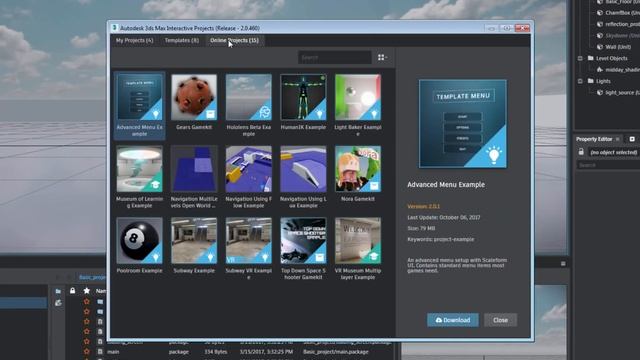
Task: Click the favorites star column header
Action: pos(87,291)
